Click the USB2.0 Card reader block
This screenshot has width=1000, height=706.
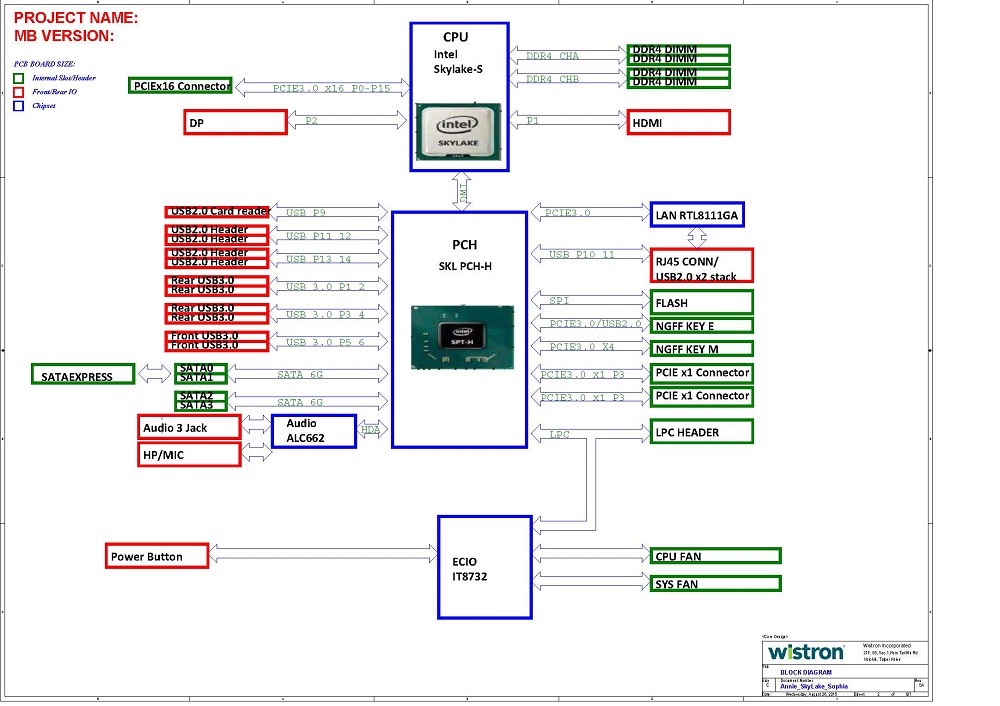217,212
